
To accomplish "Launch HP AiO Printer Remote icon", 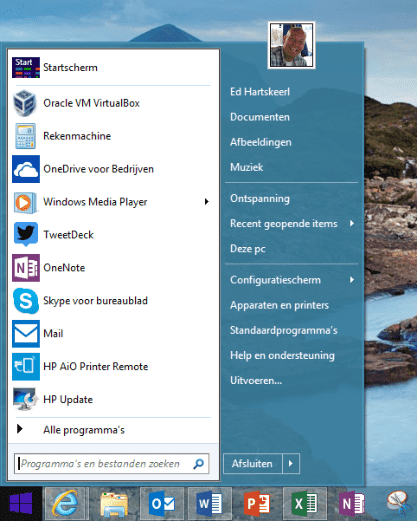I will (26, 367).
